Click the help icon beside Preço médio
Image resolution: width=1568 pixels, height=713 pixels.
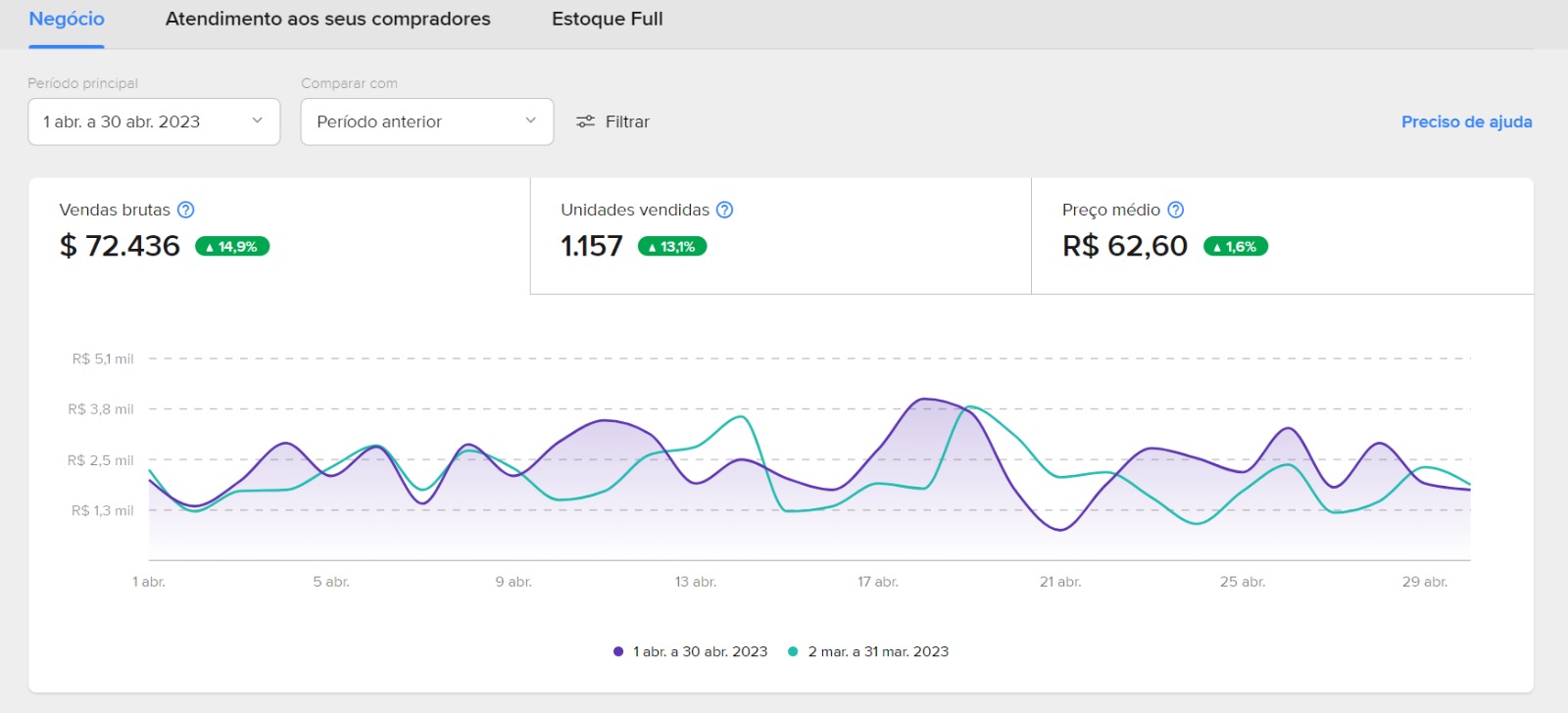(x=1176, y=210)
